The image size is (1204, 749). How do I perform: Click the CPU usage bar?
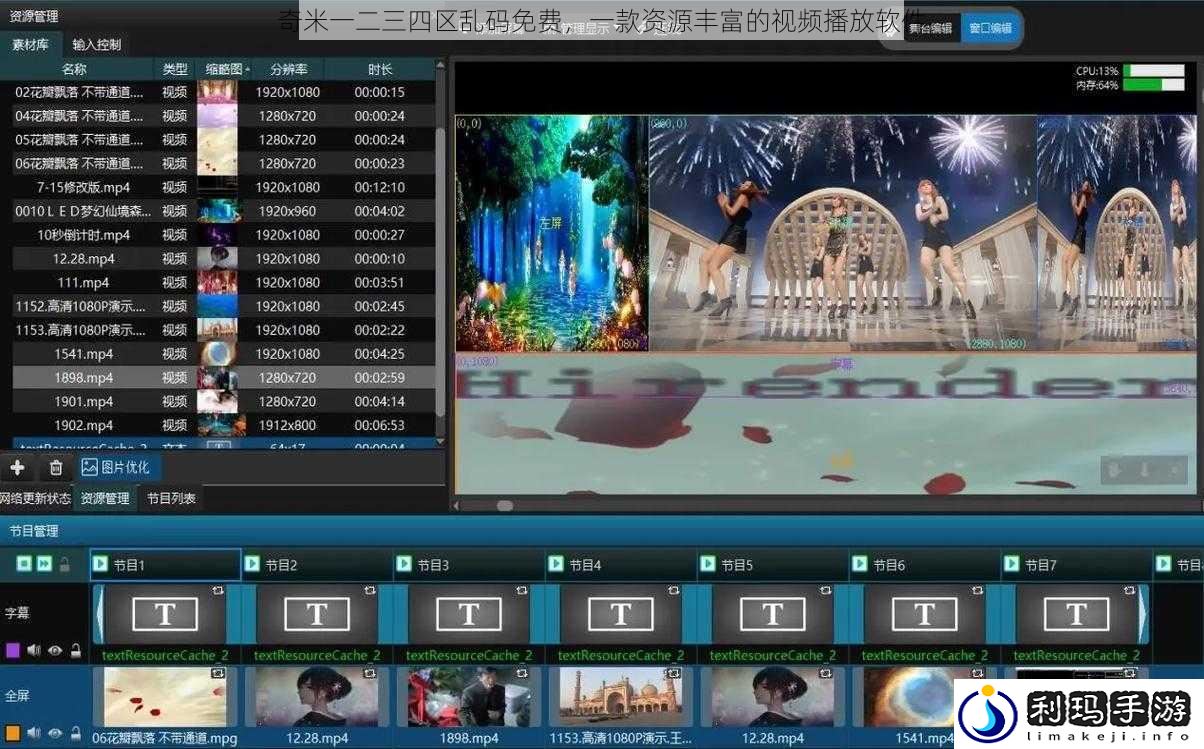(x=1154, y=71)
